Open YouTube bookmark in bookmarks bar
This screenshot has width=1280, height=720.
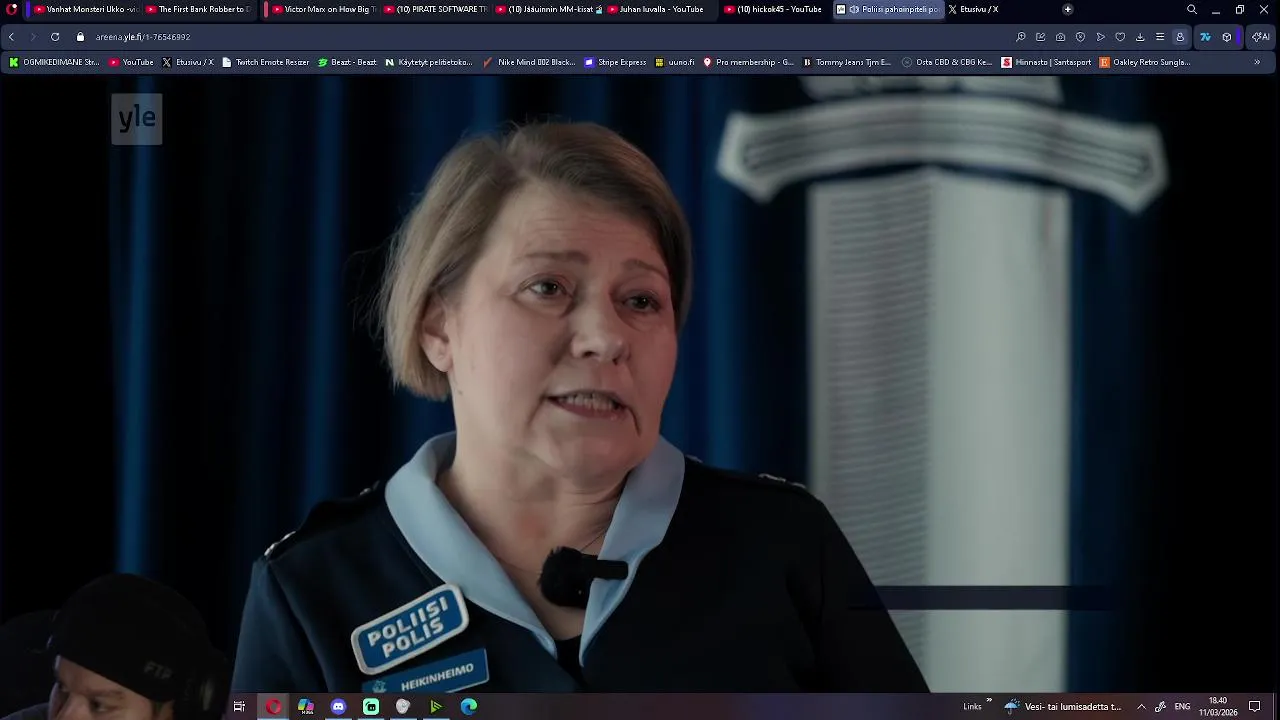pyautogui.click(x=131, y=62)
